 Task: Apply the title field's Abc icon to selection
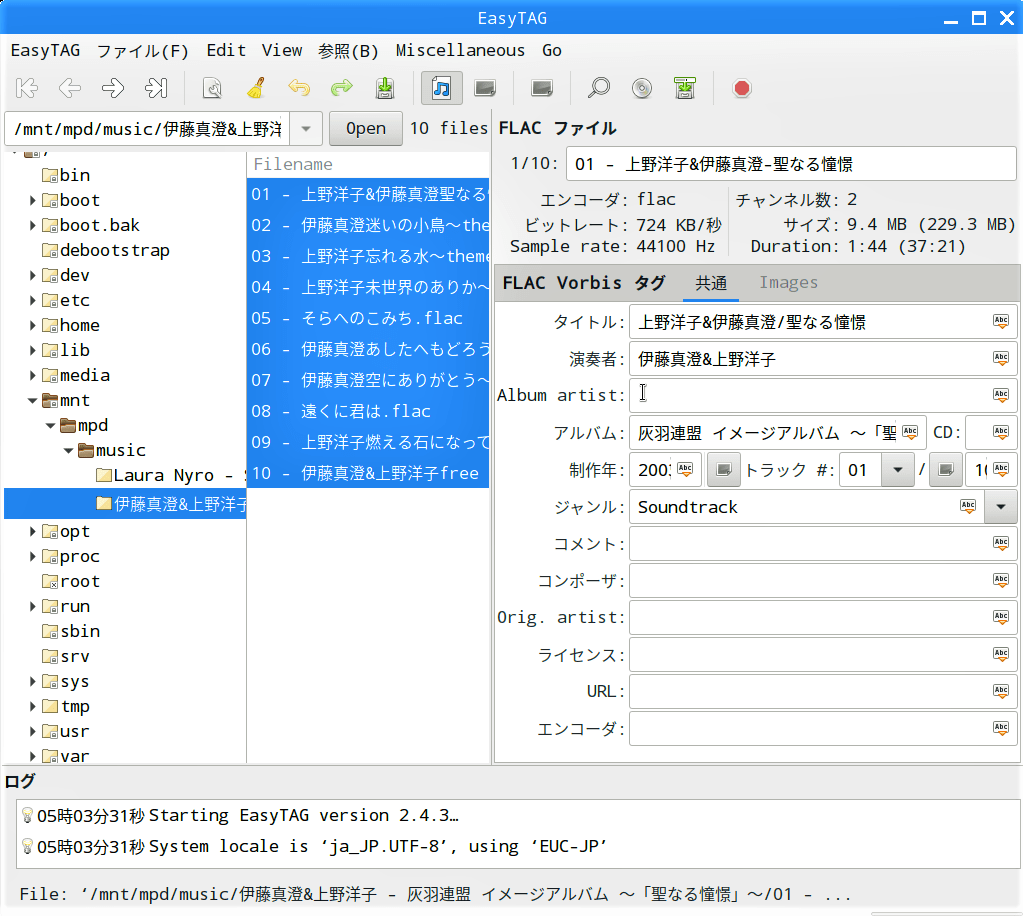click(1001, 321)
